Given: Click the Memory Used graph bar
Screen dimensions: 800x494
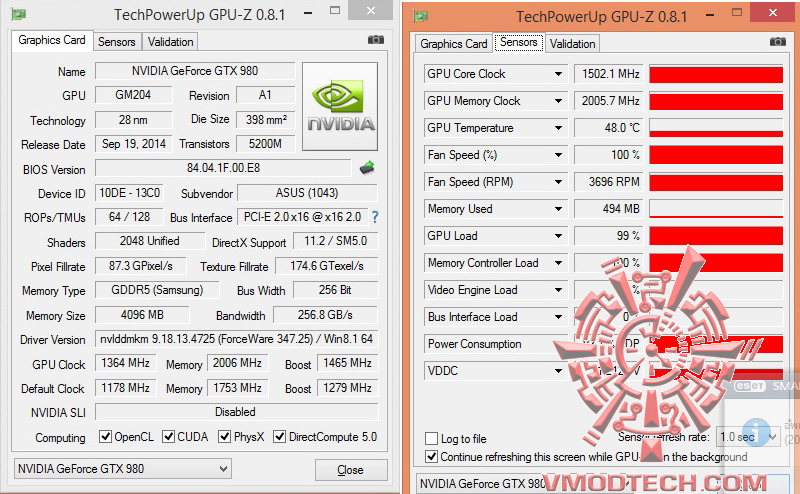Looking at the screenshot, I should pos(716,209).
